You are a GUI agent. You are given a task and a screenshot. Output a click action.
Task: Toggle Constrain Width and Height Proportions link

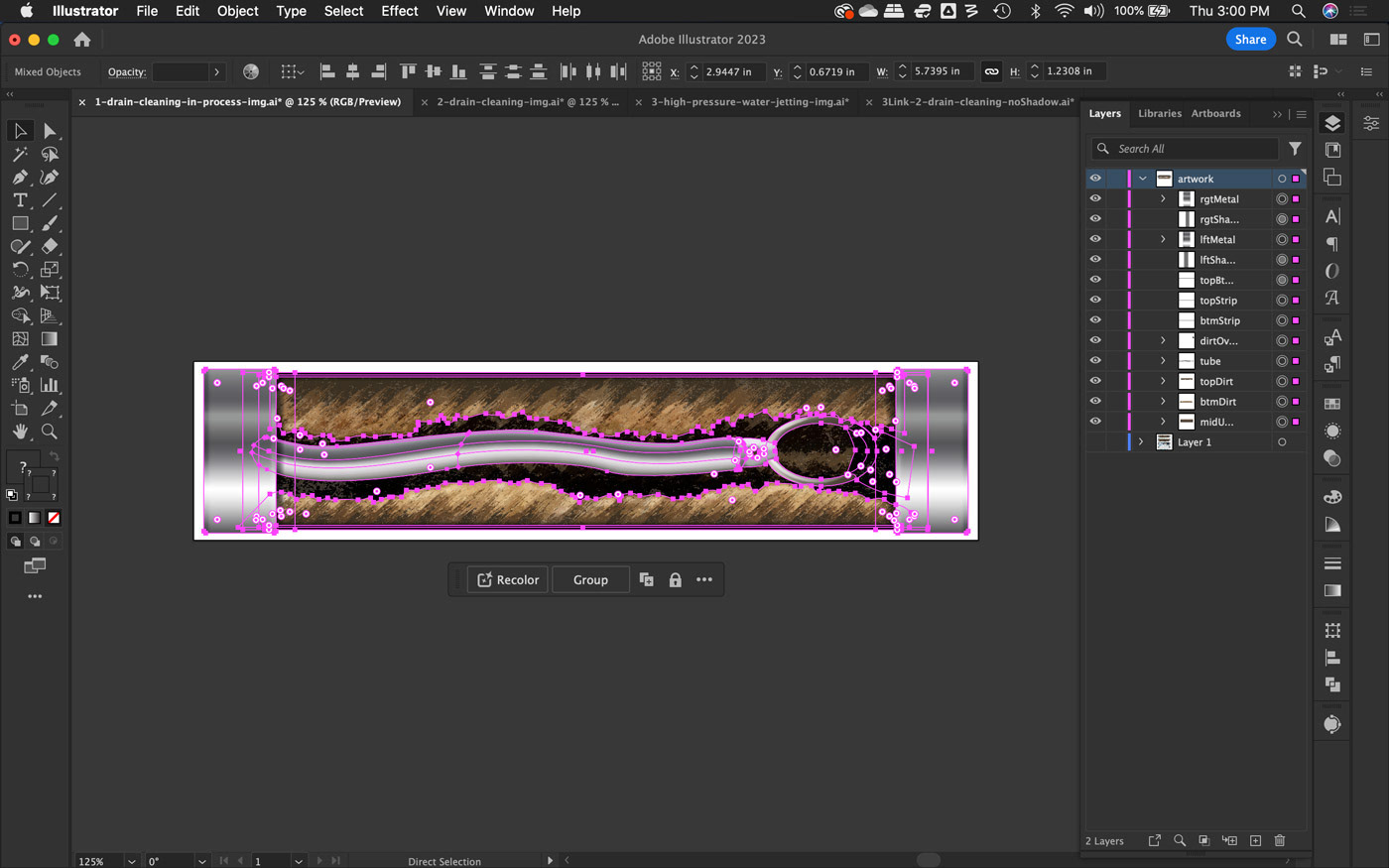991,71
